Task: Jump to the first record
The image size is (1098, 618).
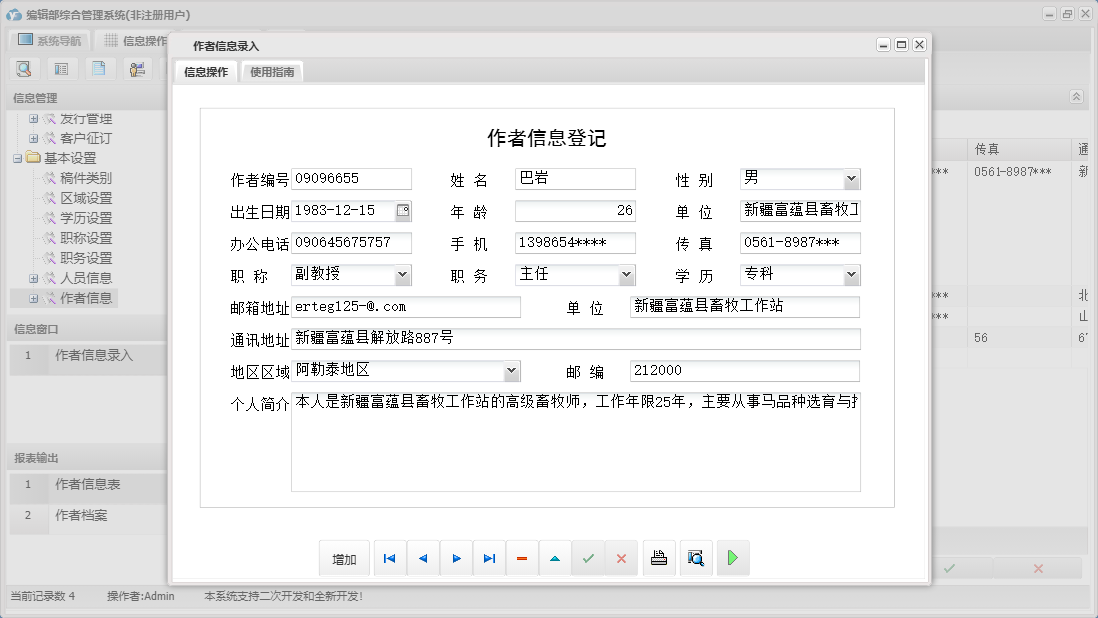Action: [x=389, y=558]
